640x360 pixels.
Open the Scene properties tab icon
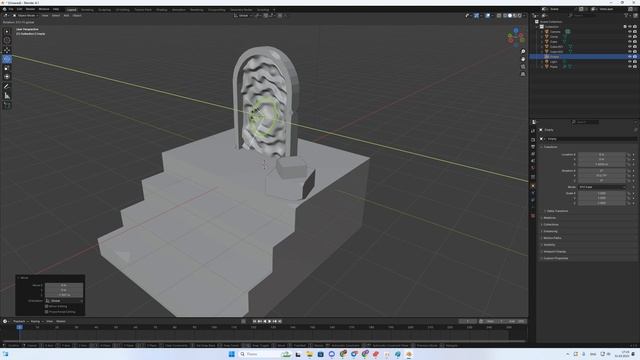(x=533, y=161)
